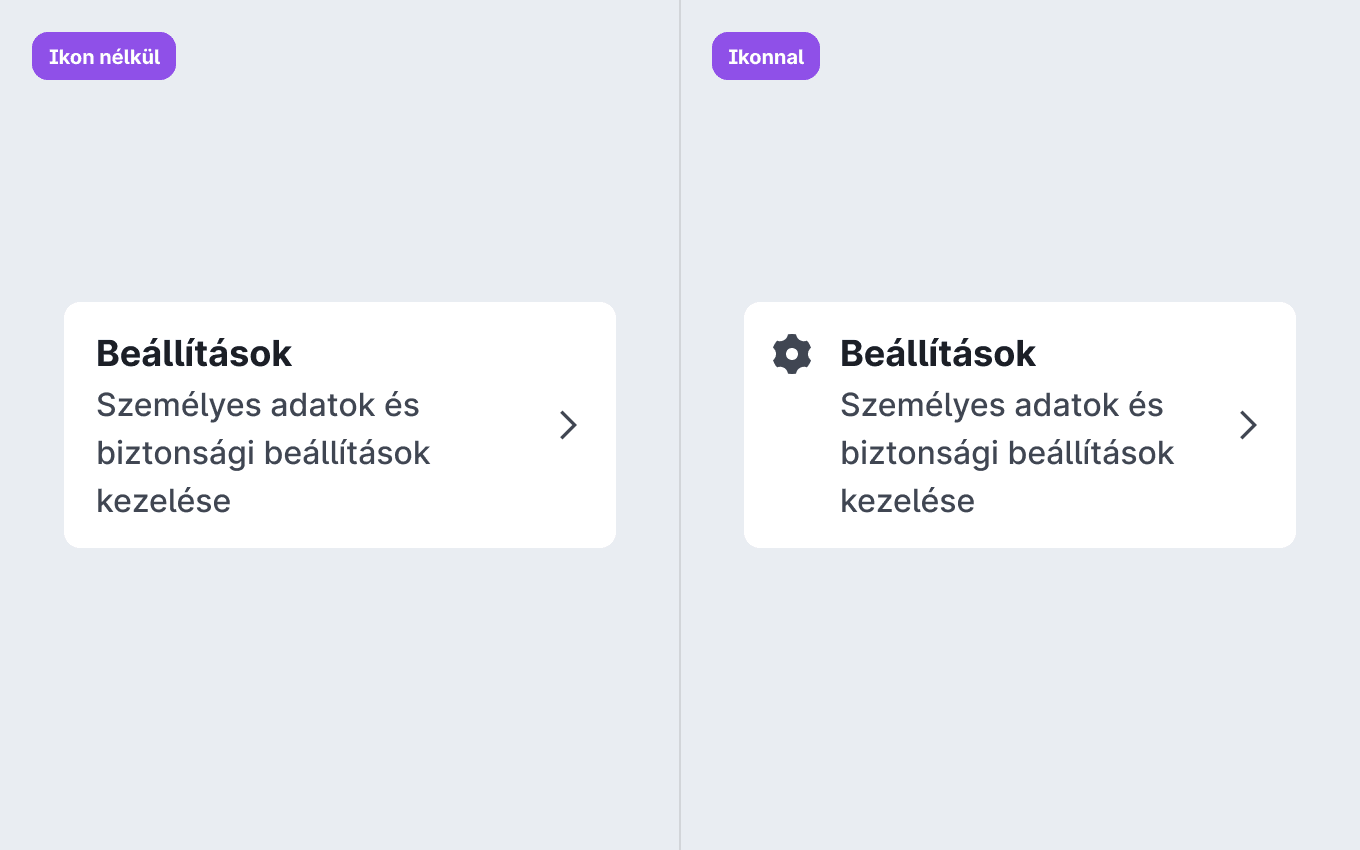Open the Beállítások card with gear icon
The width and height of the screenshot is (1360, 850).
(1020, 425)
